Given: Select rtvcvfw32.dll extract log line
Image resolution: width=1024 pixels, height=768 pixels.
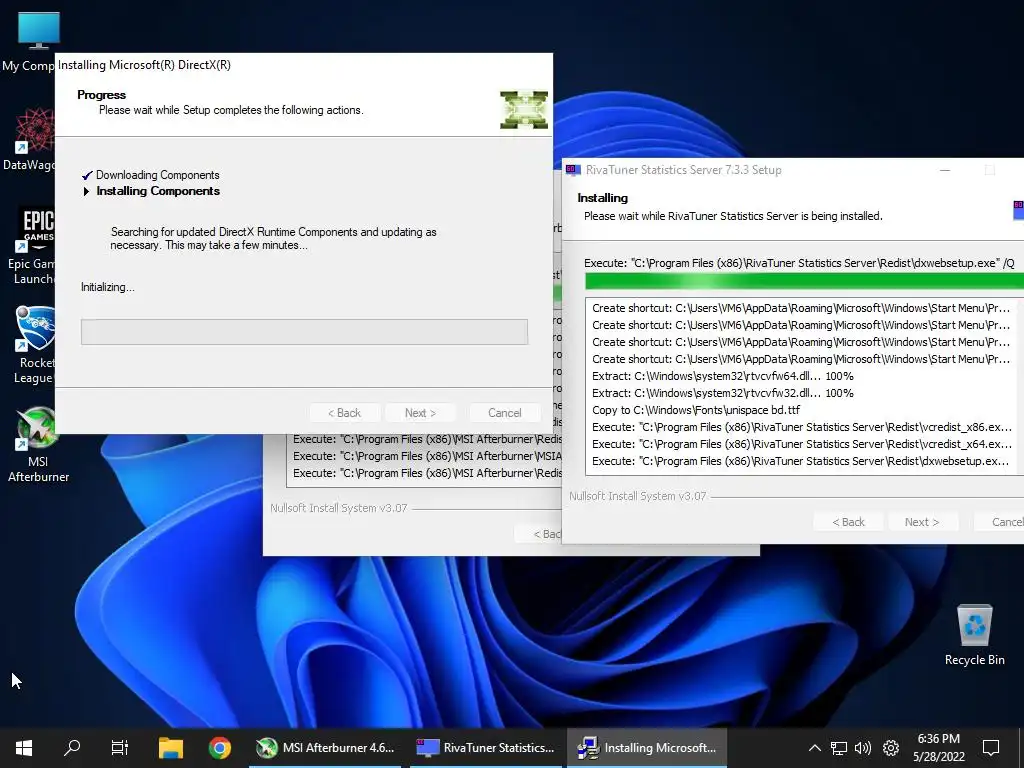Looking at the screenshot, I should [x=723, y=393].
